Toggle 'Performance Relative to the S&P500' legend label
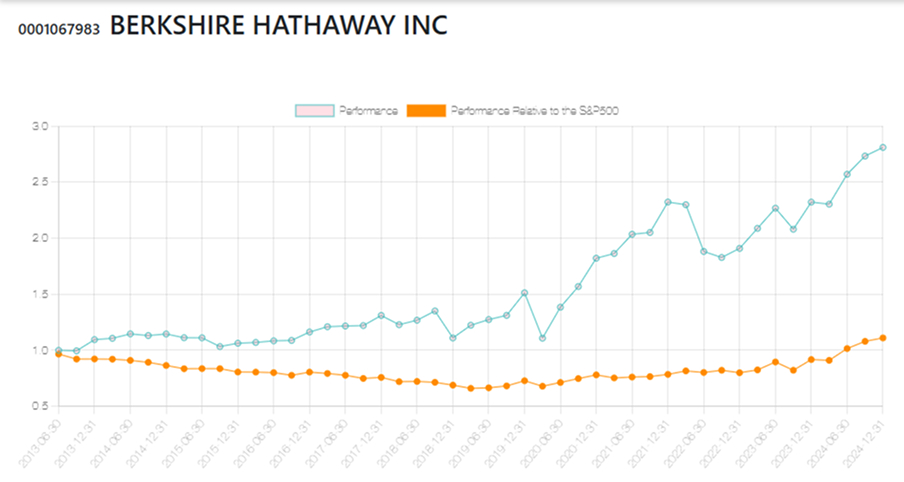 [534, 111]
